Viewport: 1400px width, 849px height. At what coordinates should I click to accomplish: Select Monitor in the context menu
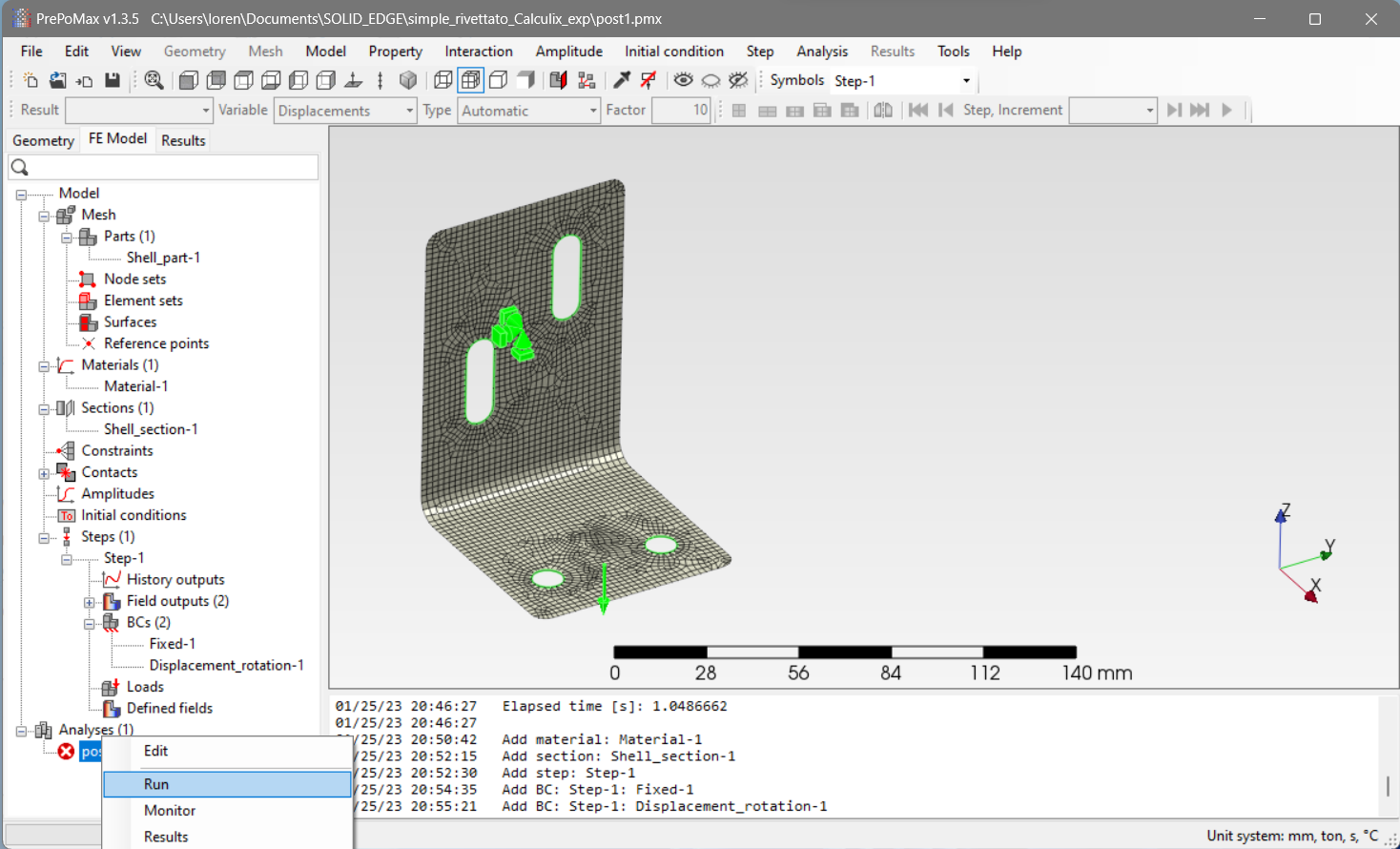170,811
